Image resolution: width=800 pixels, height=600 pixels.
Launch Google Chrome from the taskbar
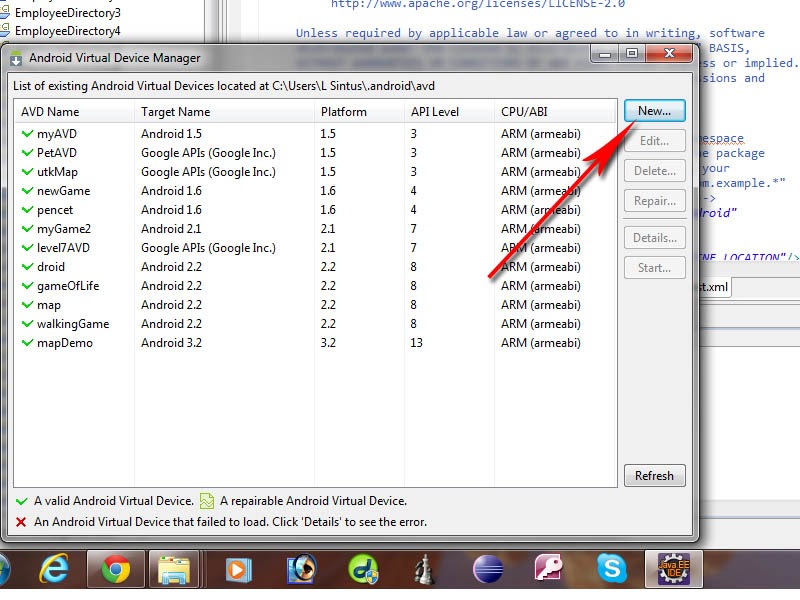tap(116, 568)
